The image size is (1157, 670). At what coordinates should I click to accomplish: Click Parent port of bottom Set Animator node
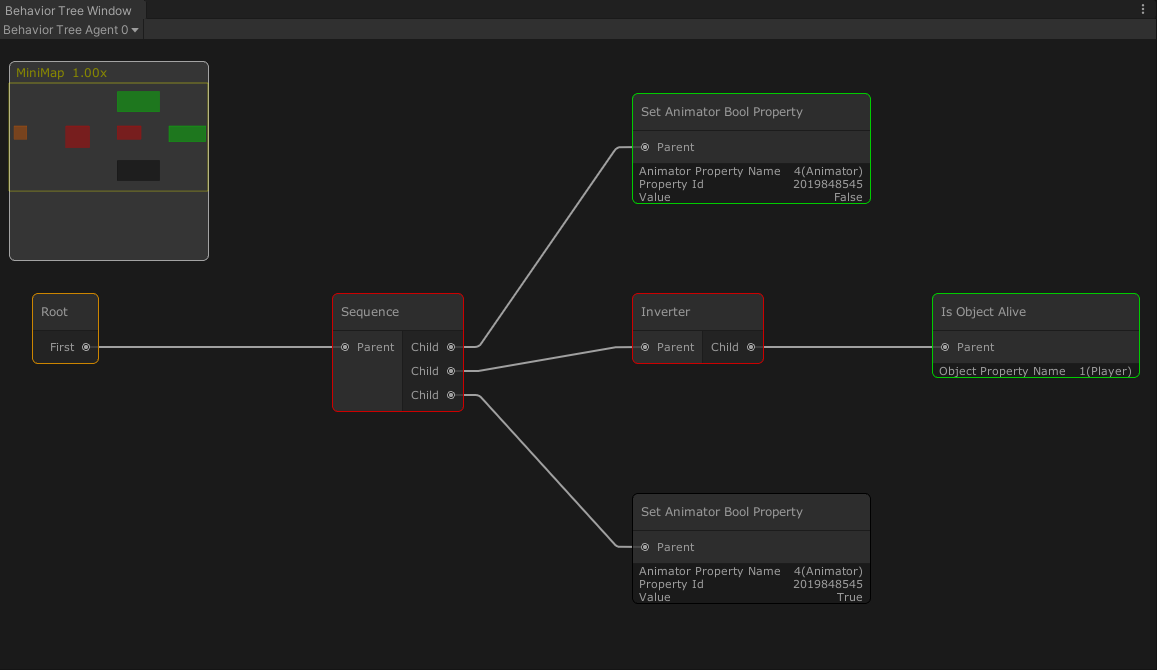pos(645,547)
